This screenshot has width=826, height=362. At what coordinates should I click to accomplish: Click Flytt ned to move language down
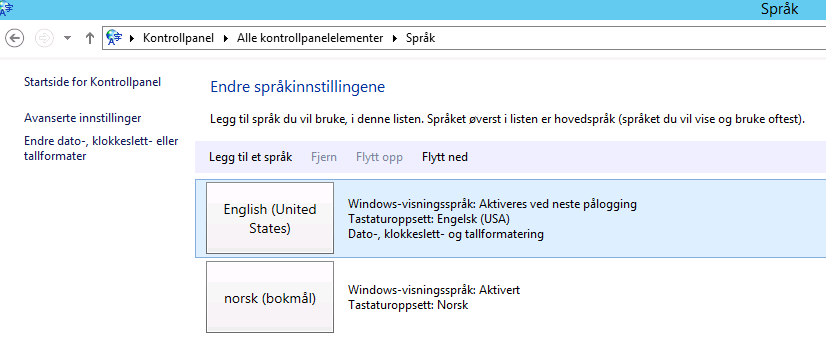coord(445,157)
